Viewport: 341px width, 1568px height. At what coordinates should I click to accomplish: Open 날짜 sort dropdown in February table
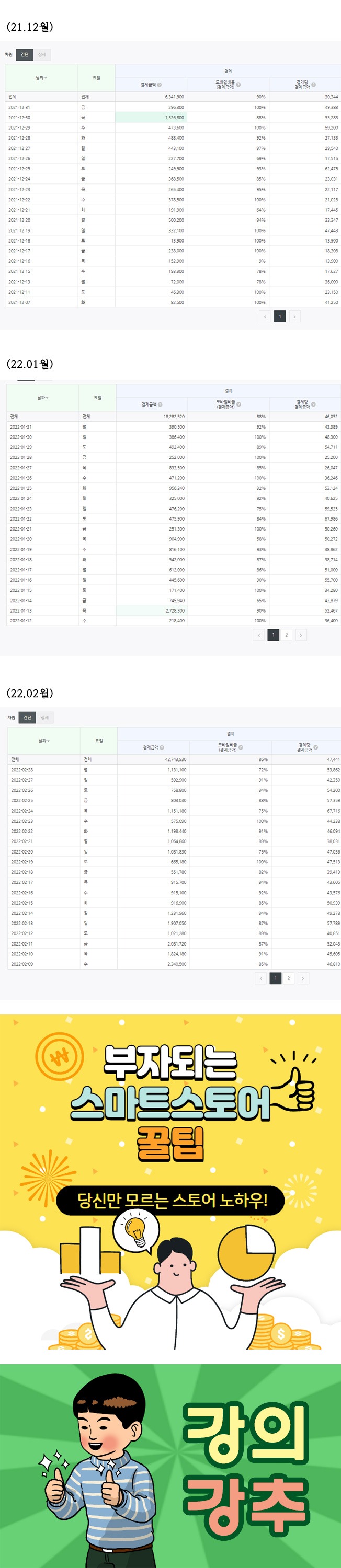(44, 741)
